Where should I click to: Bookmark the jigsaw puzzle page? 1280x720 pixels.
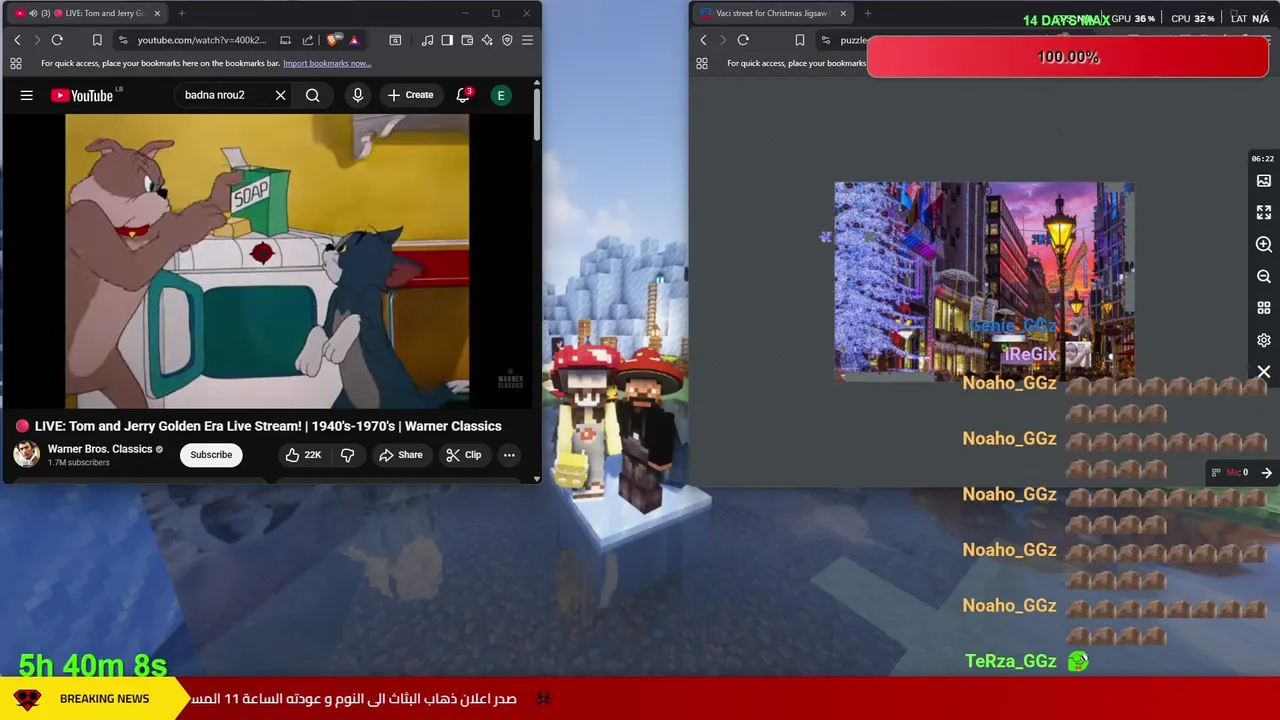coord(800,40)
